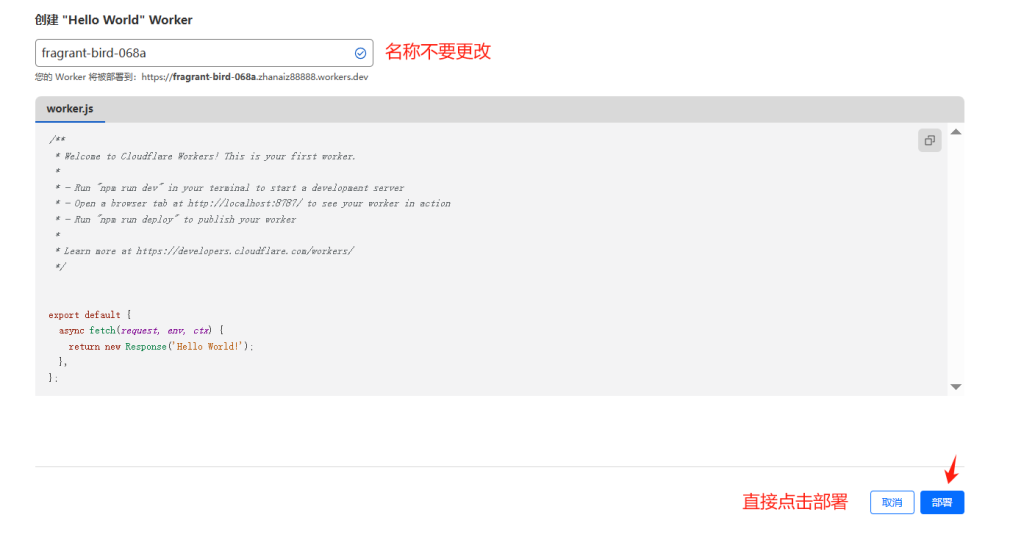This screenshot has height=534, width=1024.
Task: Click the 'return new Response' code line
Action: pyautogui.click(x=161, y=347)
